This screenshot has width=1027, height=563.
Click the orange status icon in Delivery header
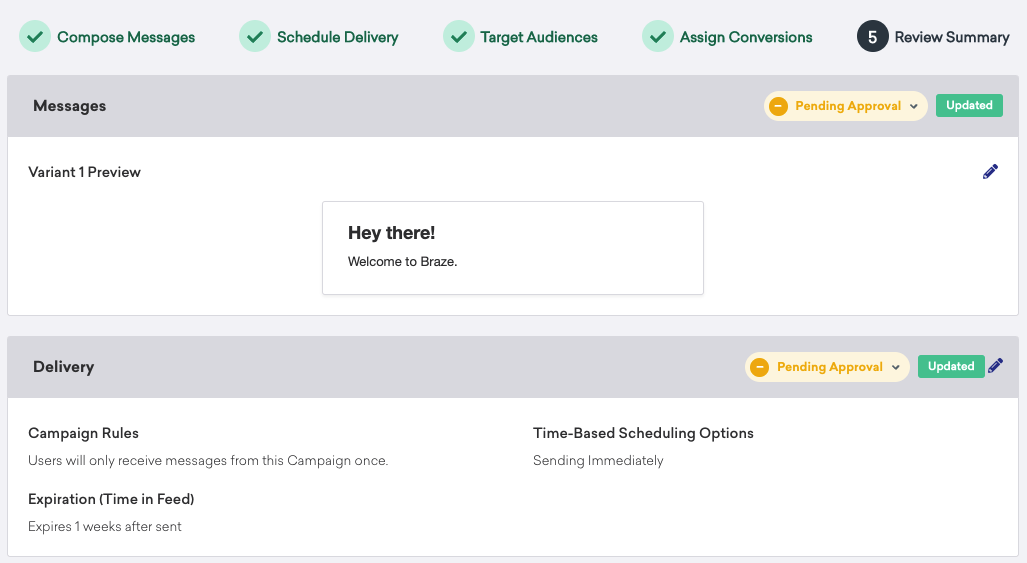pos(759,367)
